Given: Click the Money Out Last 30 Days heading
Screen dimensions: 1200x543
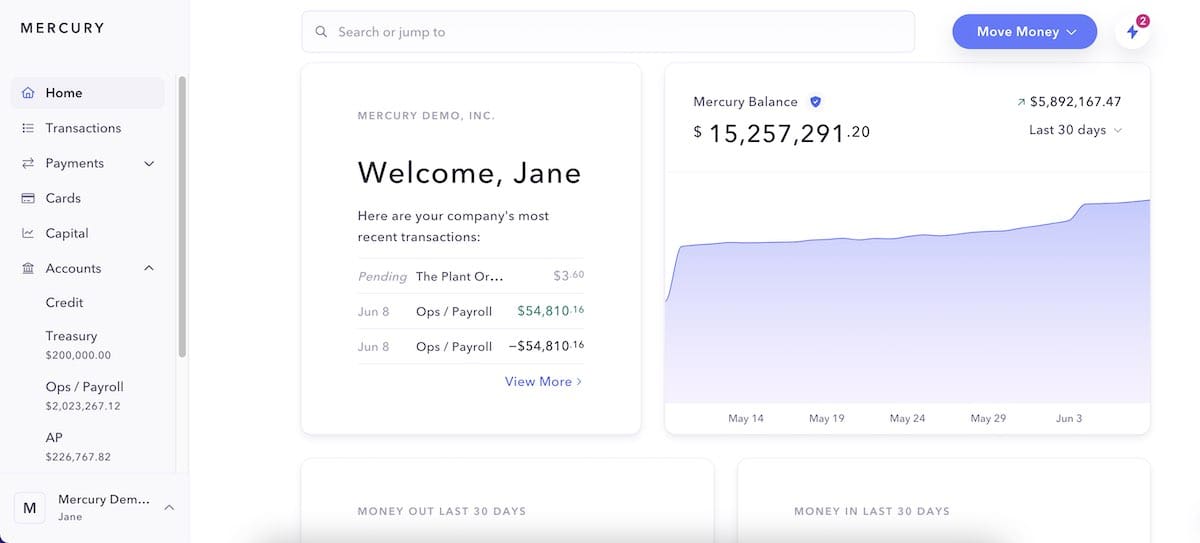Looking at the screenshot, I should click(x=442, y=511).
